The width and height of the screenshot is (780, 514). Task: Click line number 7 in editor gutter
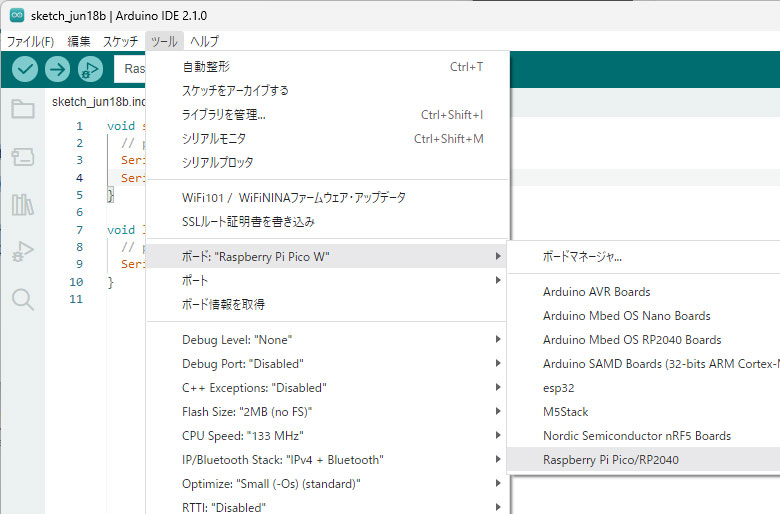coord(80,229)
